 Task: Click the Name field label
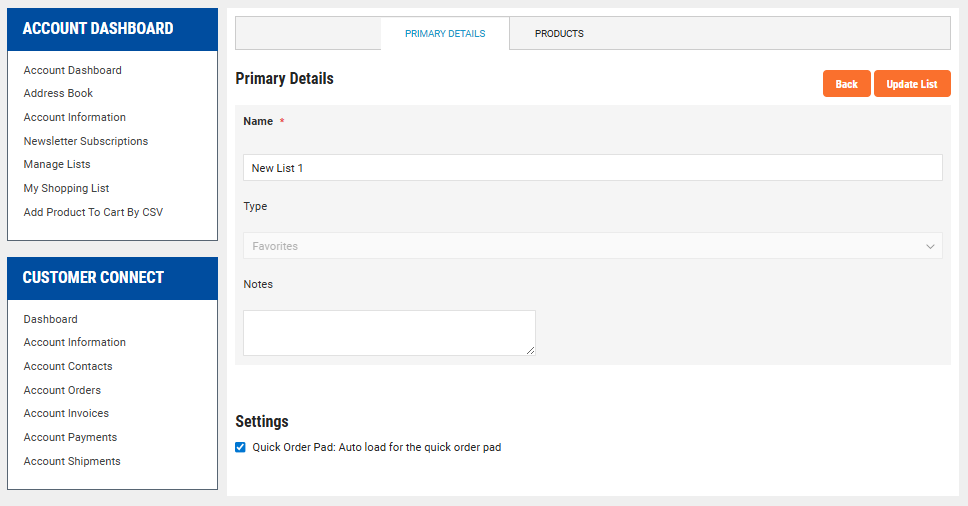pyautogui.click(x=258, y=122)
